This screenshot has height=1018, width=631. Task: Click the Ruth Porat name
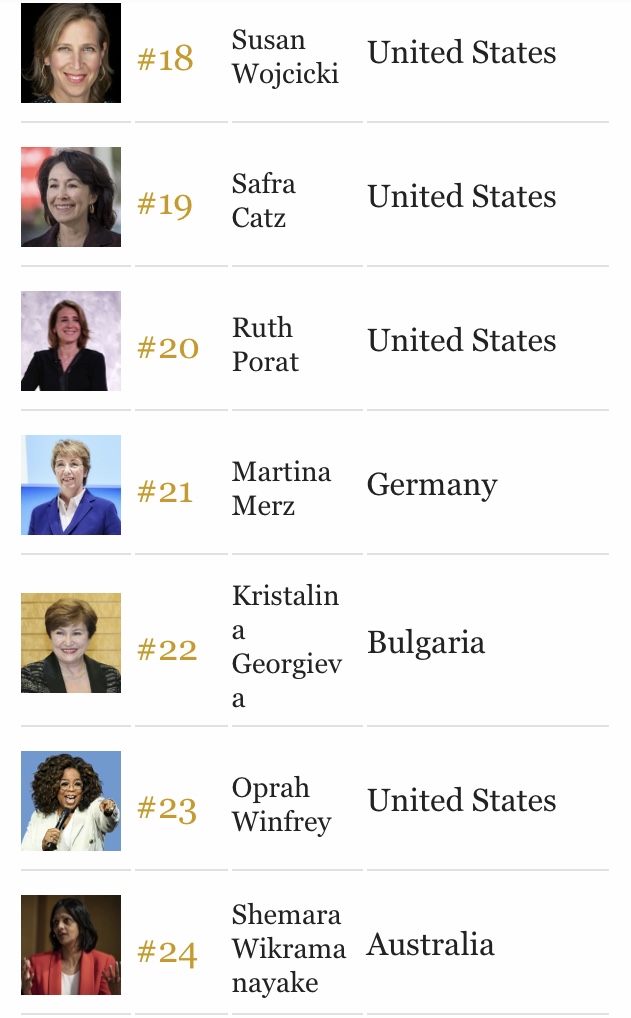tap(266, 345)
